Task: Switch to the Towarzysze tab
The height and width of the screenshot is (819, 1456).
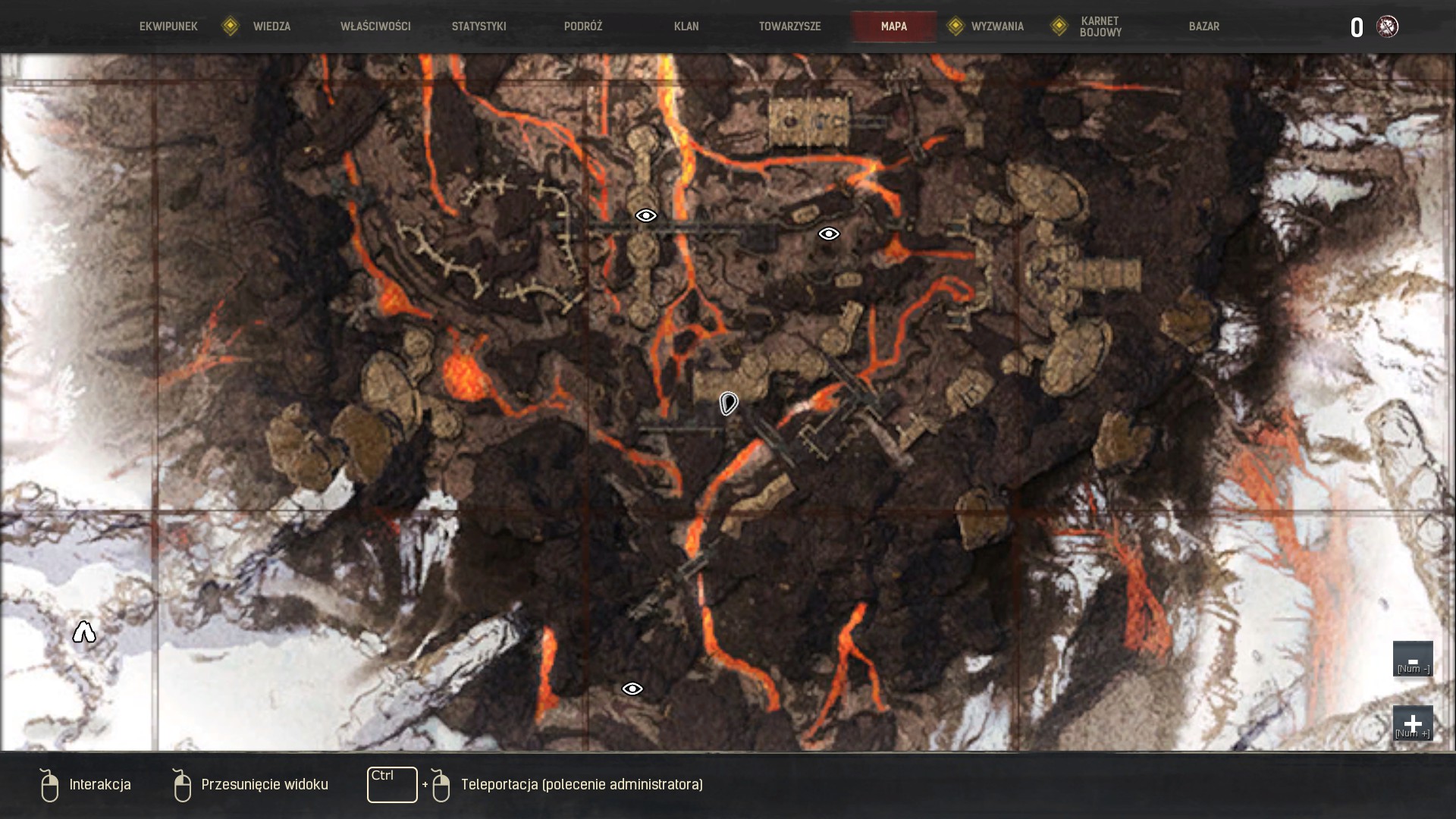Action: point(790,27)
